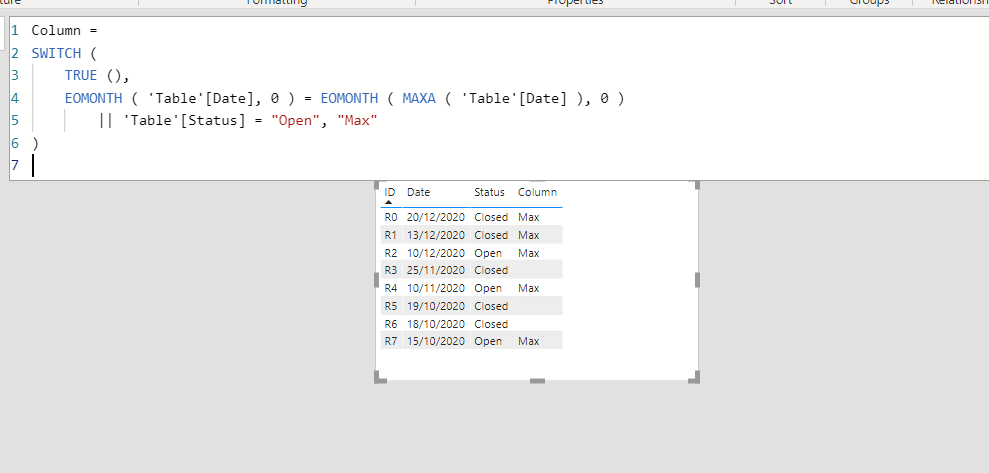Screen dimensions: 989x473
Task: Click the Max value in row R0
Action: [529, 217]
